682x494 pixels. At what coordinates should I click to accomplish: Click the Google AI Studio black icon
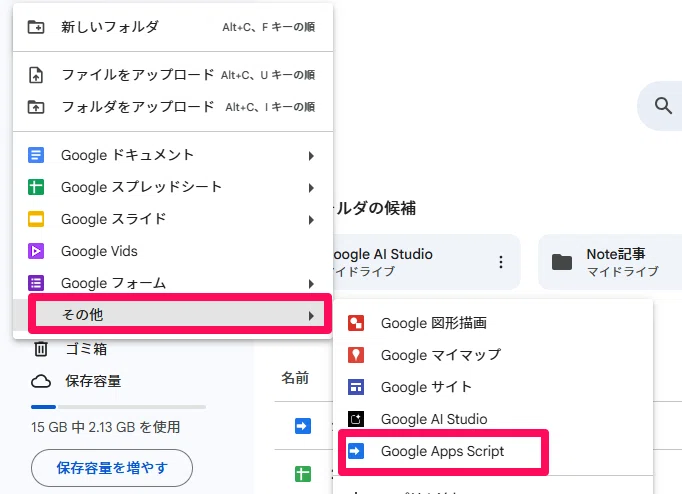click(356, 419)
